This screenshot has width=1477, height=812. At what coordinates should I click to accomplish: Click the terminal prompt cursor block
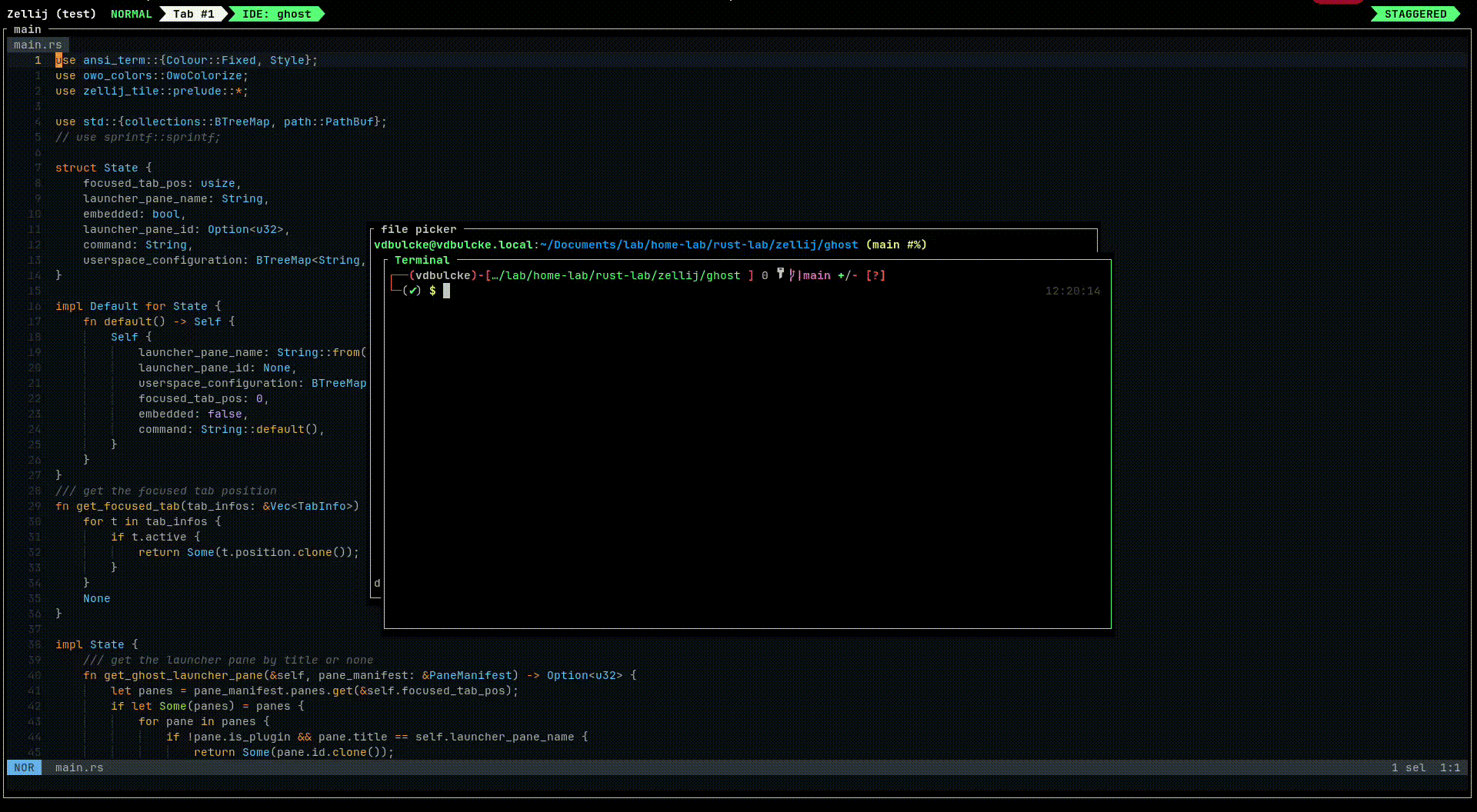pyautogui.click(x=446, y=291)
